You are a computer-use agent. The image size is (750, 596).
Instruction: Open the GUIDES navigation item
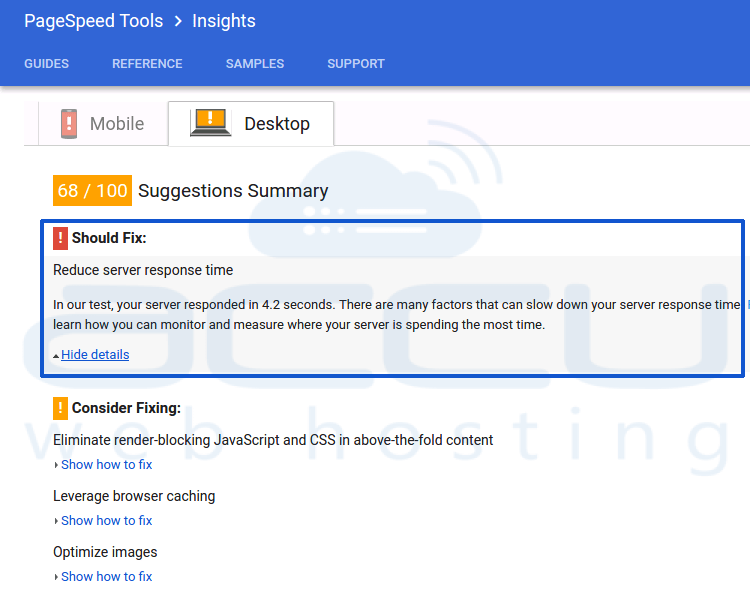(46, 64)
